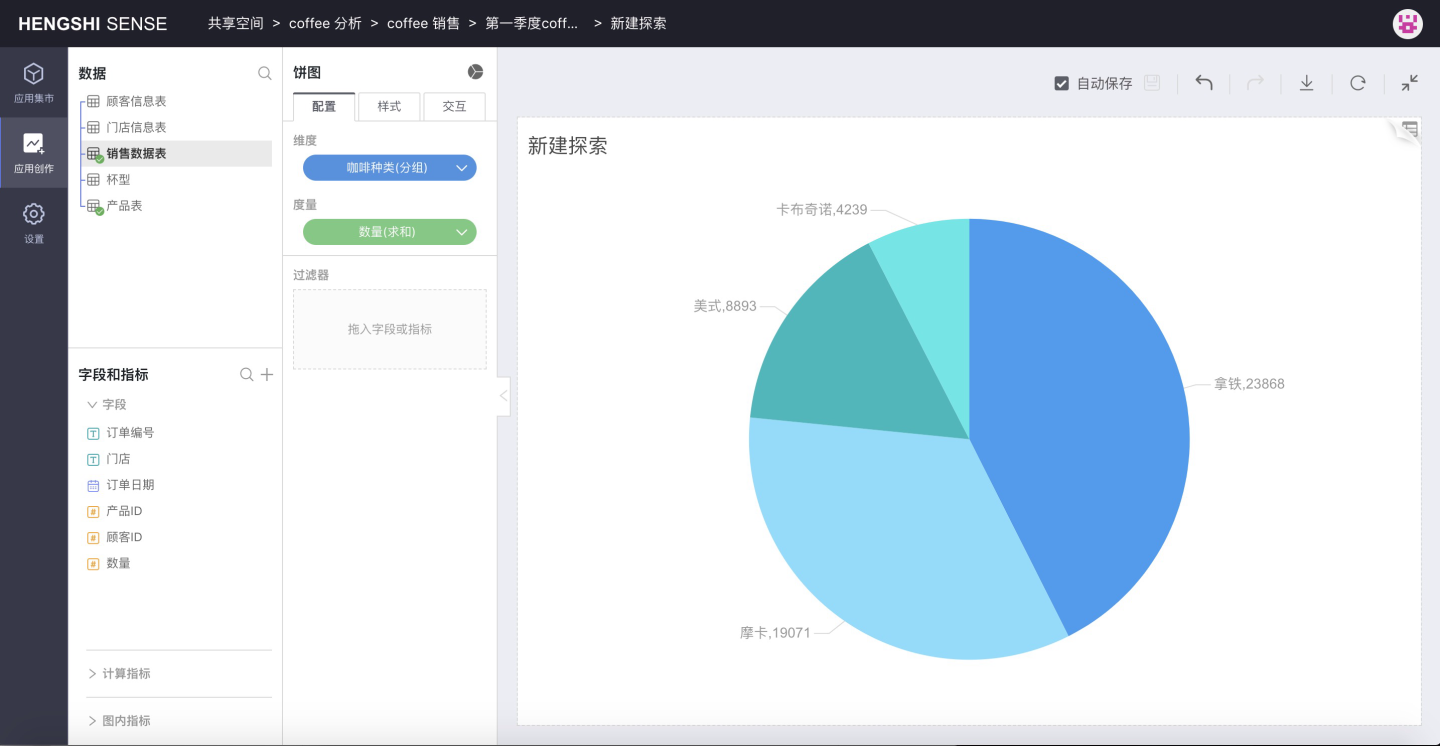Switch to the 样式 tab

pyautogui.click(x=389, y=106)
